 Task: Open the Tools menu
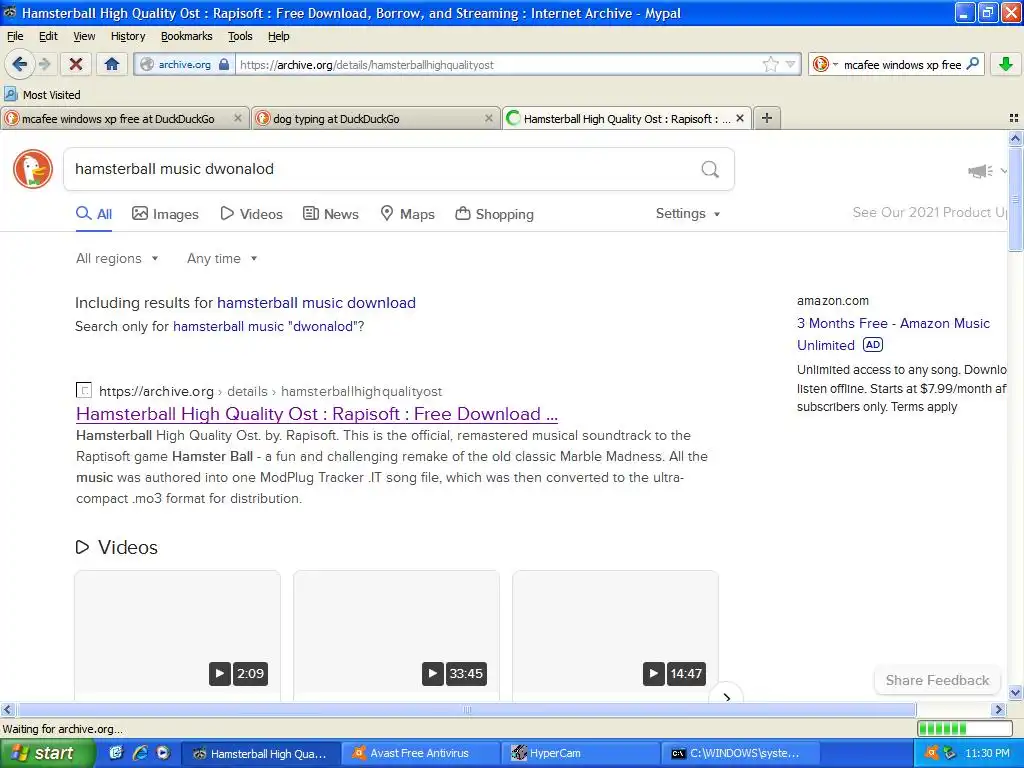pyautogui.click(x=240, y=36)
